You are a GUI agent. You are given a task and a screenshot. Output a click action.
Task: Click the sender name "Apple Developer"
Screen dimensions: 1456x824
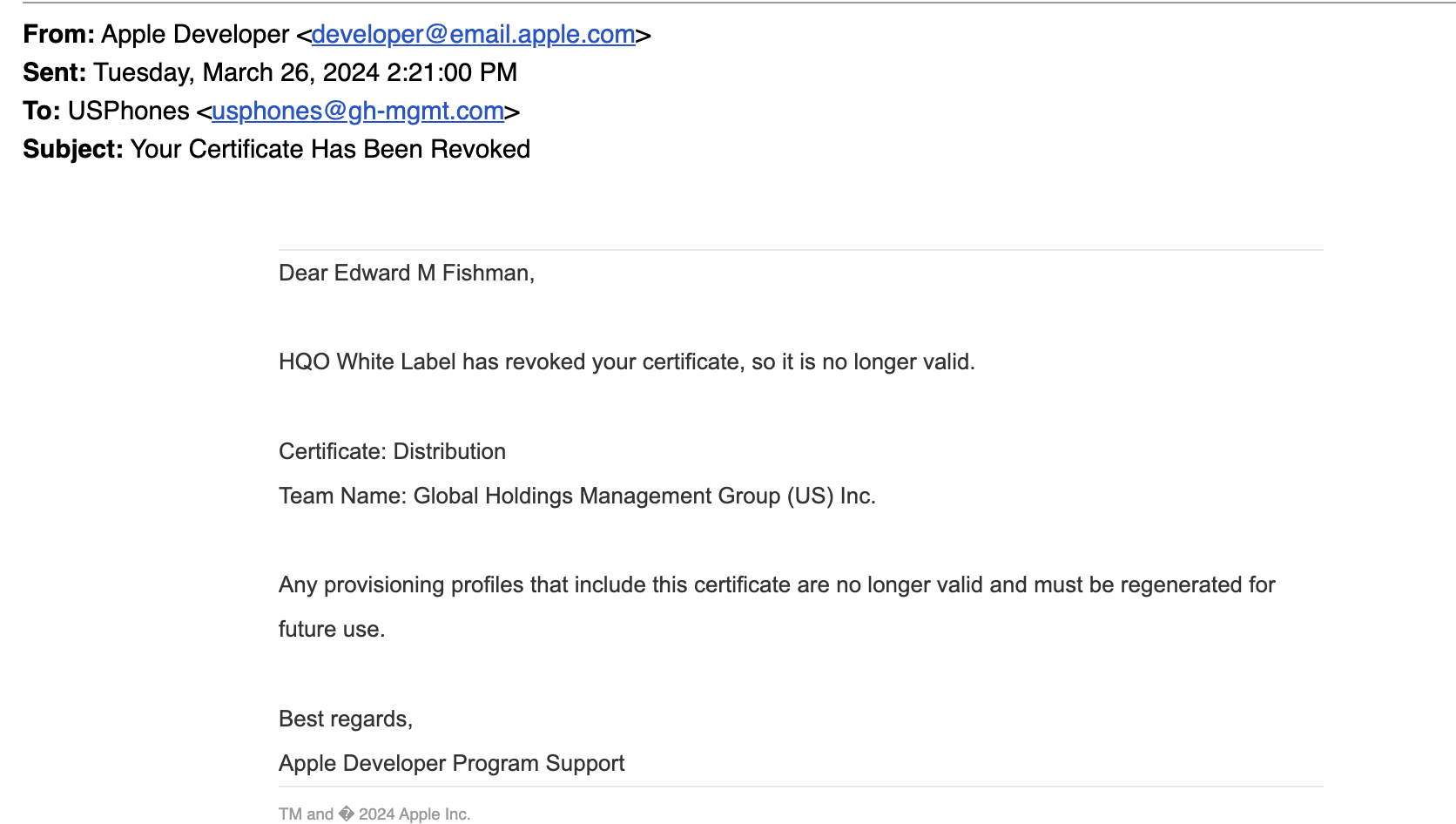coord(195,35)
